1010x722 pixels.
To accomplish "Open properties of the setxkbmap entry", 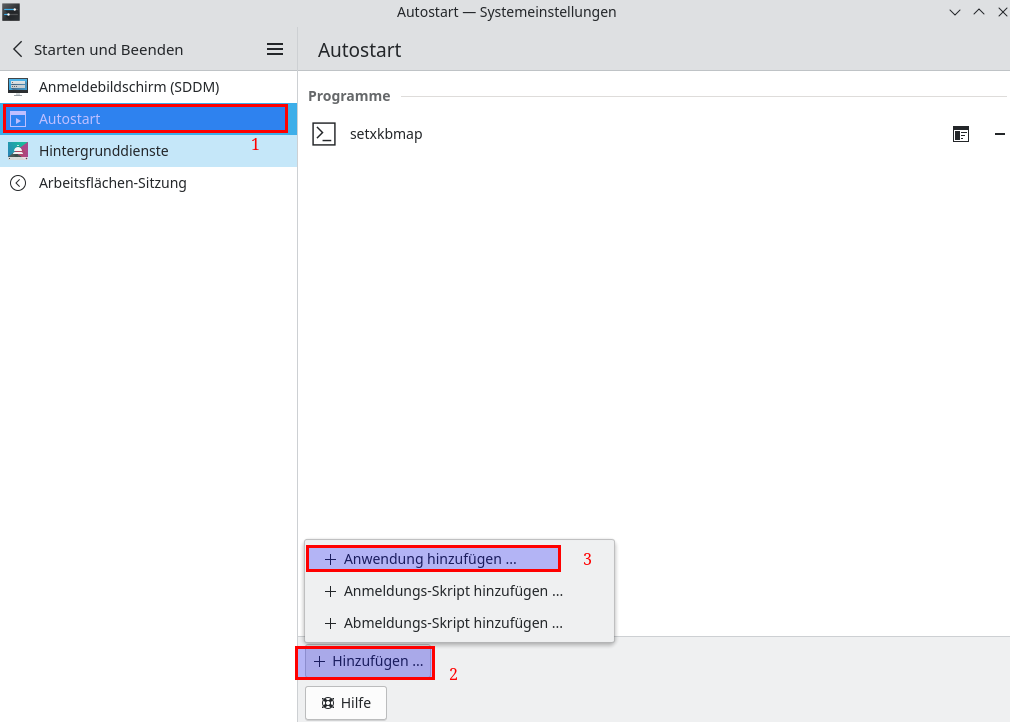I will tap(961, 134).
